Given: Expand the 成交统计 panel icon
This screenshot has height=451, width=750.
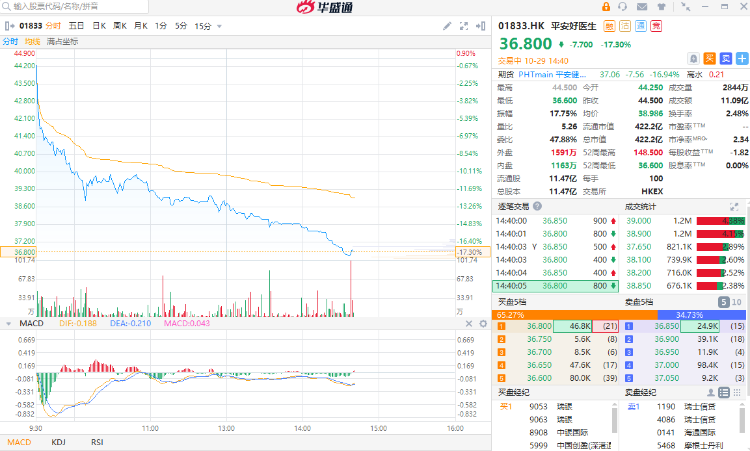Looking at the screenshot, I should click(734, 207).
